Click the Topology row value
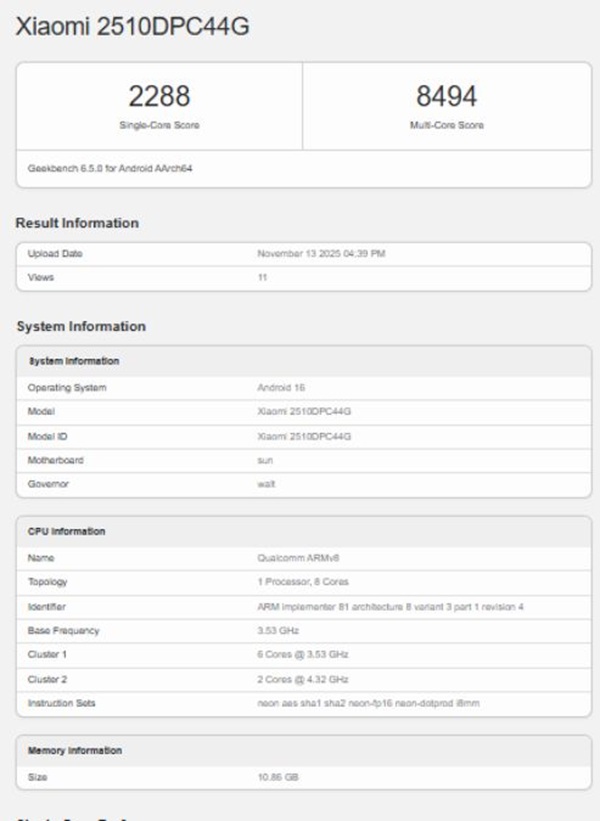This screenshot has width=600, height=821. pyautogui.click(x=303, y=581)
